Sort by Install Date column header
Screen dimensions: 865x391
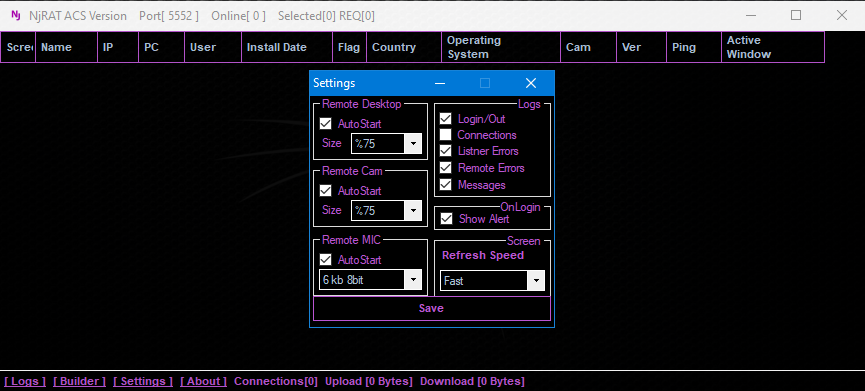[x=287, y=47]
